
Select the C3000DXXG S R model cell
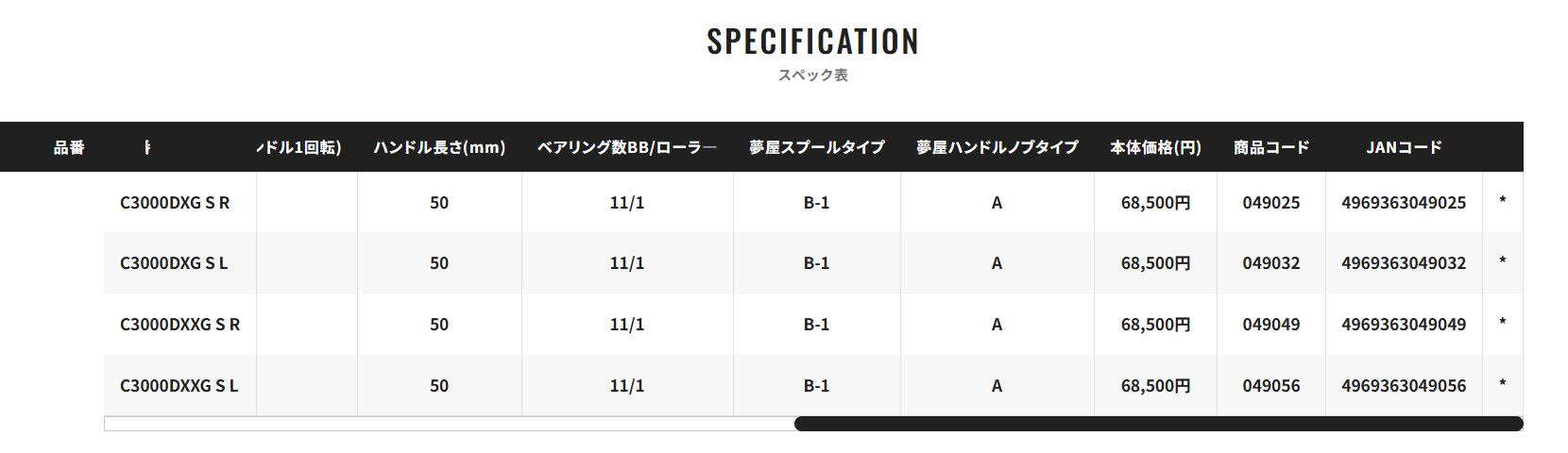[179, 325]
